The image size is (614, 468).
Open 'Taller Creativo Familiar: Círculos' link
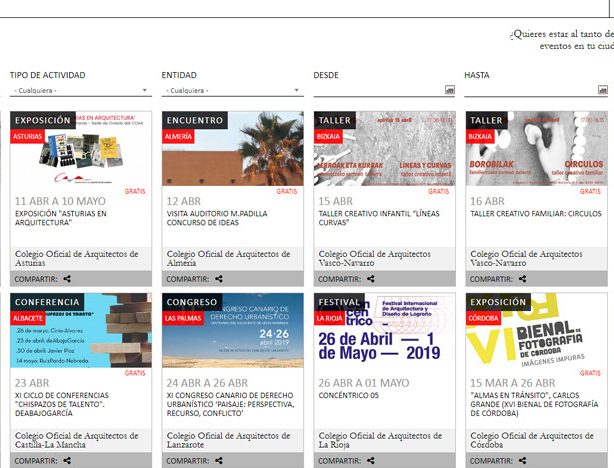(x=534, y=214)
